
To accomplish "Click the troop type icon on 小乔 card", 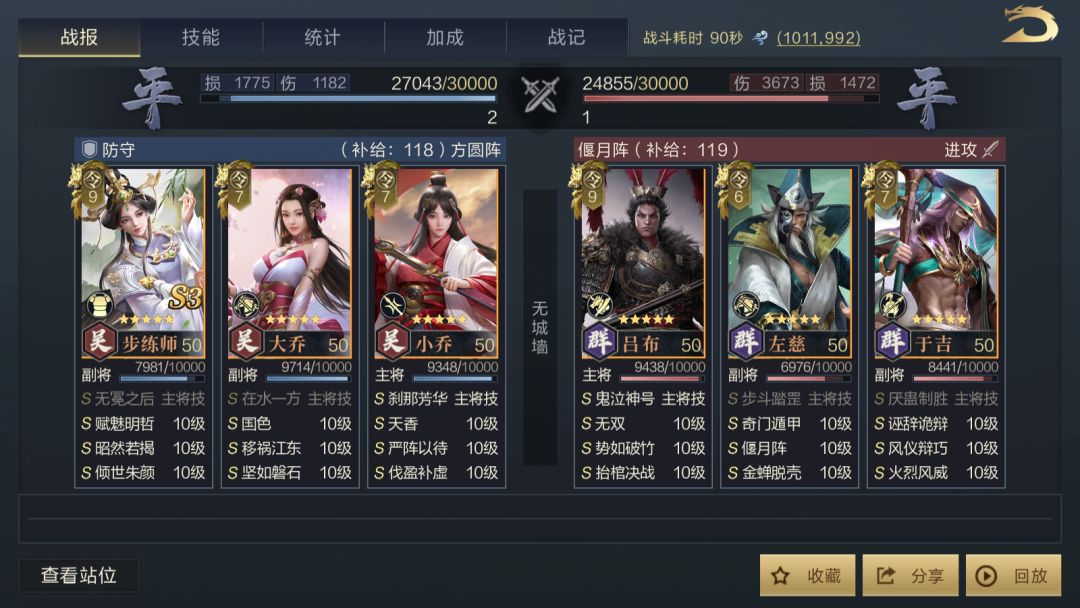I will (x=392, y=305).
